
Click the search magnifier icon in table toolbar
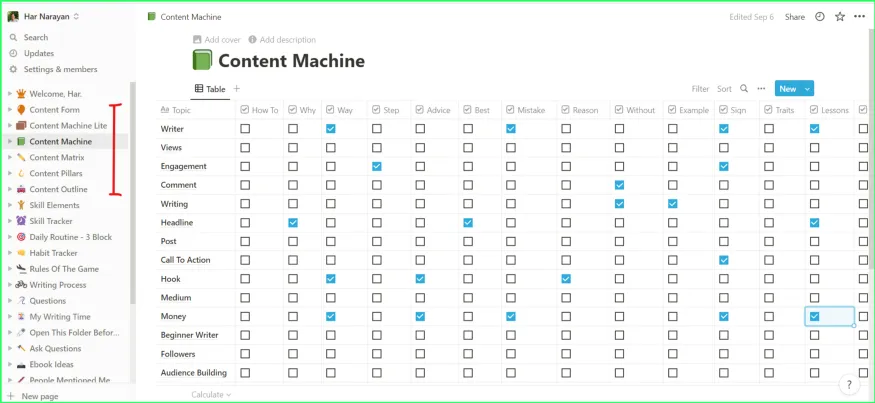click(744, 89)
